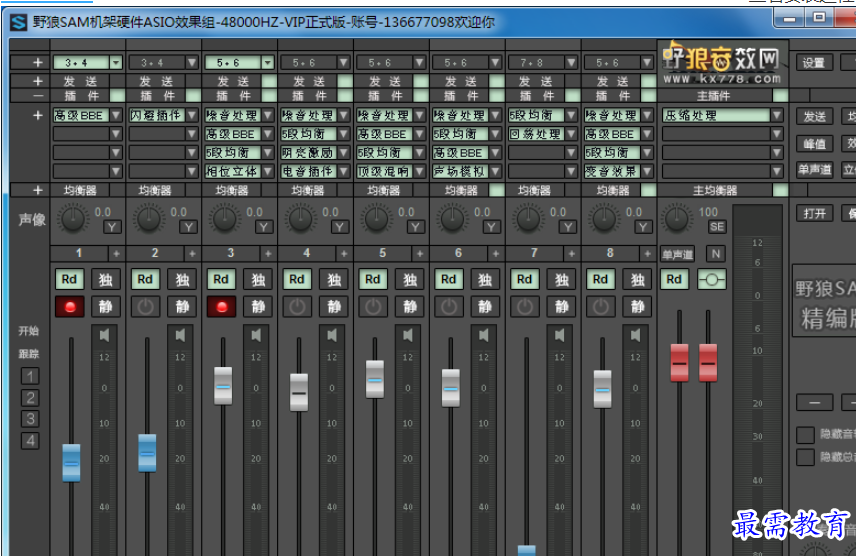Click the 均衡器 label on channel 2
Image resolution: width=856 pixels, height=556 pixels.
coord(156,190)
